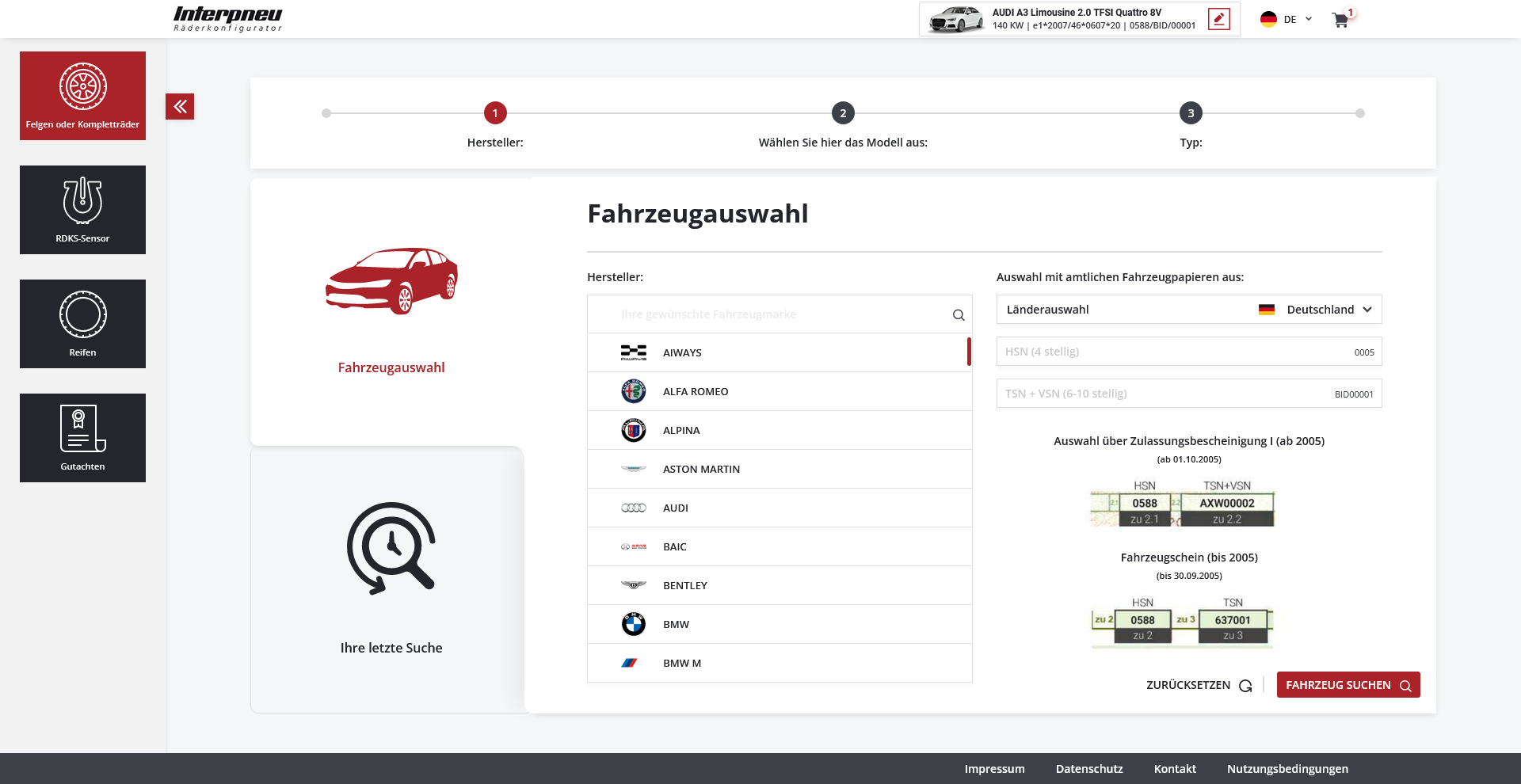This screenshot has height=784, width=1521.
Task: Focus the Fahrzeugmarke search input
Action: (x=780, y=314)
